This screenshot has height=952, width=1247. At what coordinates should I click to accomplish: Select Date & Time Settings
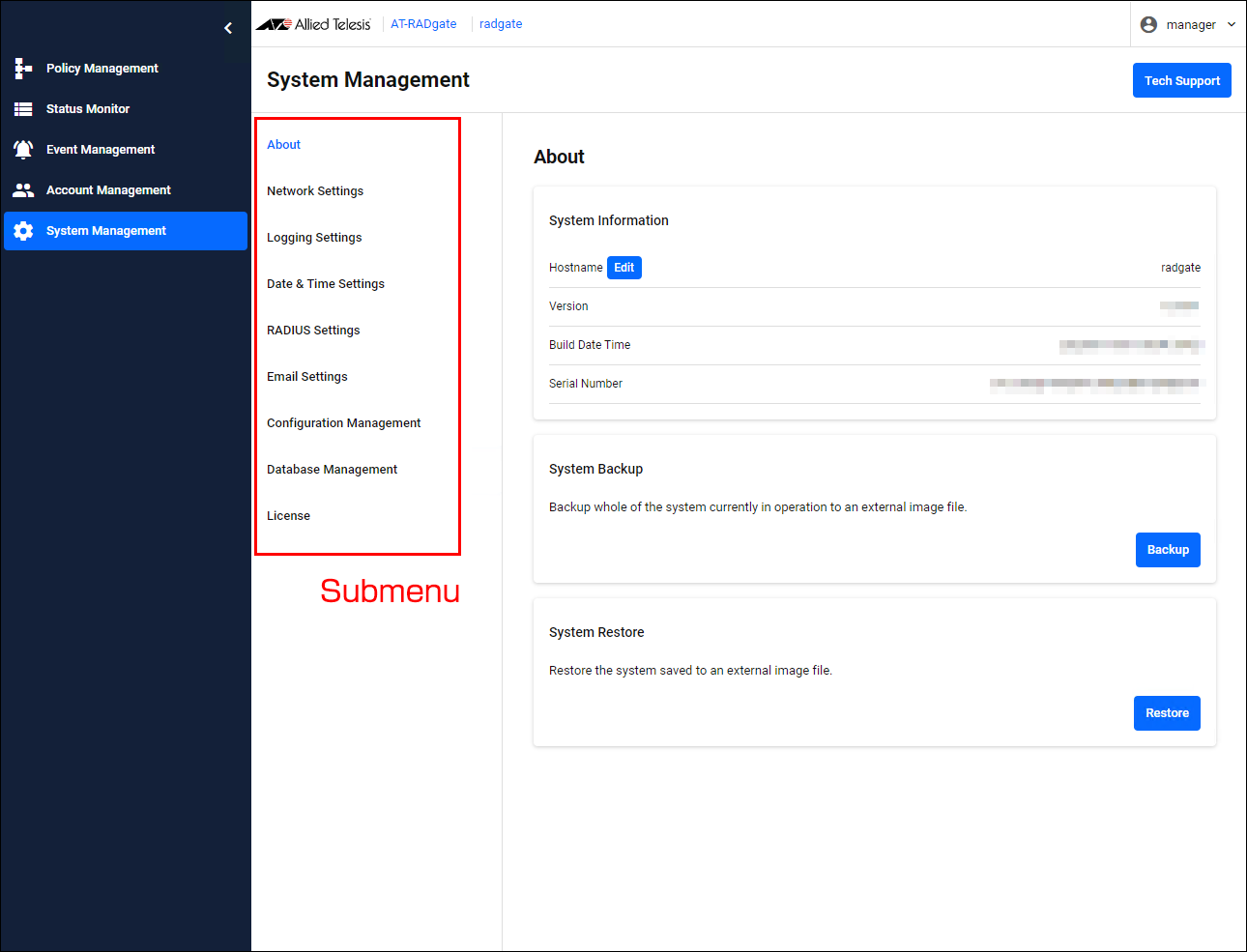coord(326,284)
